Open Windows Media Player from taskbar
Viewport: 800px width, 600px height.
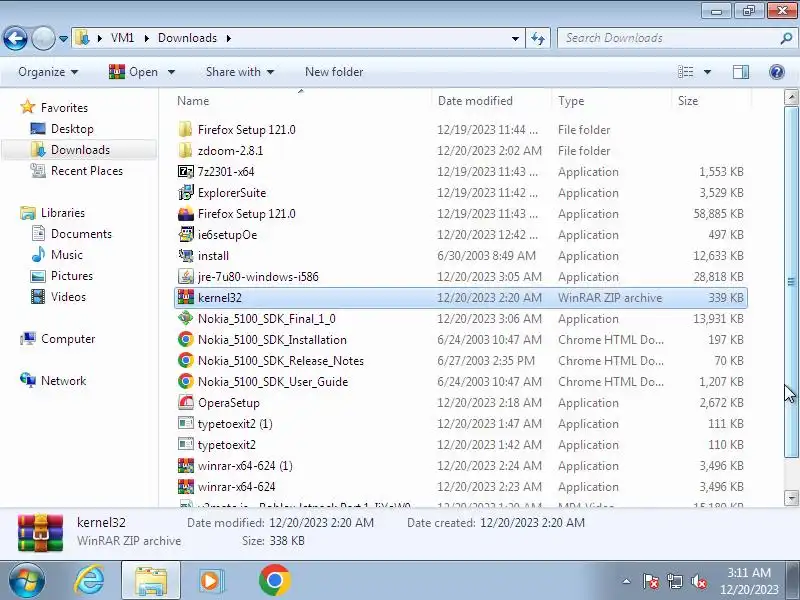coord(210,581)
